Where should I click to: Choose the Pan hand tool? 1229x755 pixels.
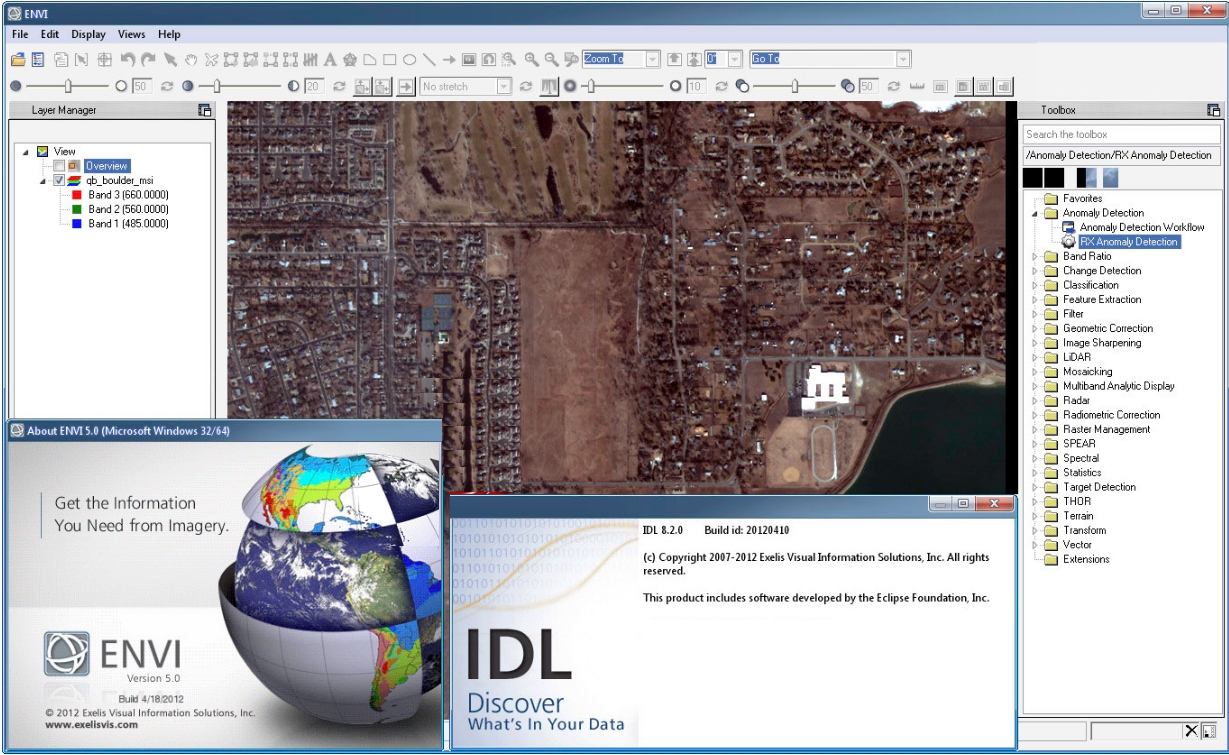click(190, 59)
